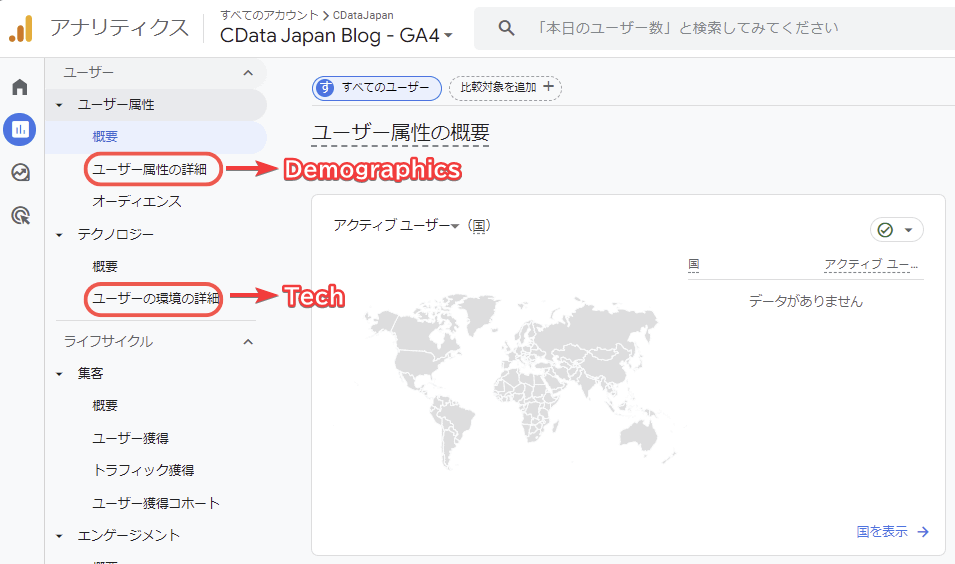
Task: Click the 国を表示 link
Action: click(x=882, y=532)
